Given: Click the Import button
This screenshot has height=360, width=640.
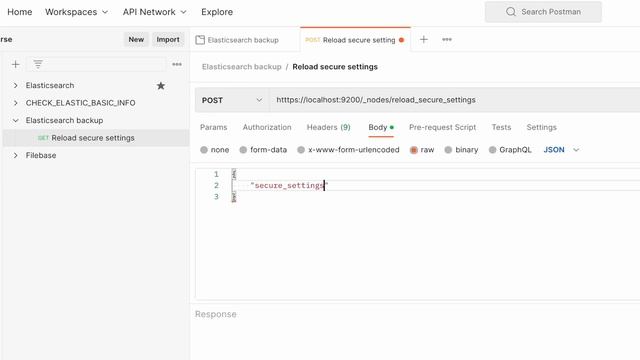Looking at the screenshot, I should click(x=168, y=40).
